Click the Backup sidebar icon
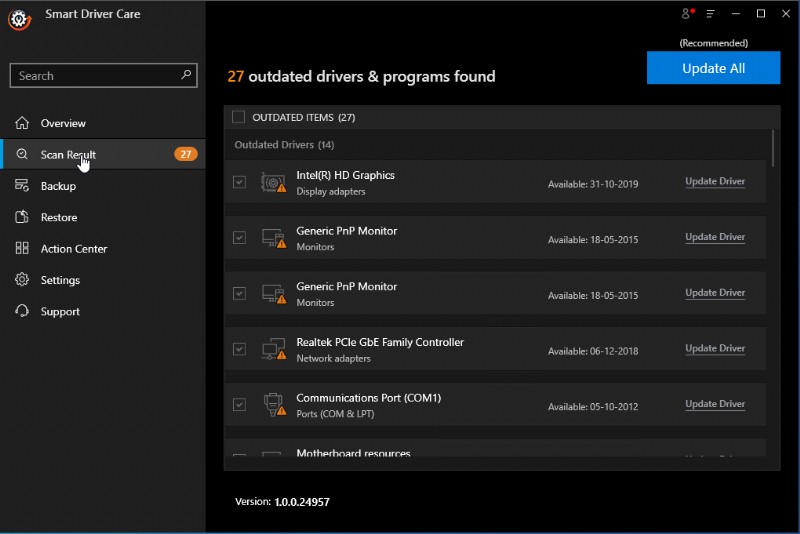This screenshot has width=800, height=534. (x=22, y=186)
